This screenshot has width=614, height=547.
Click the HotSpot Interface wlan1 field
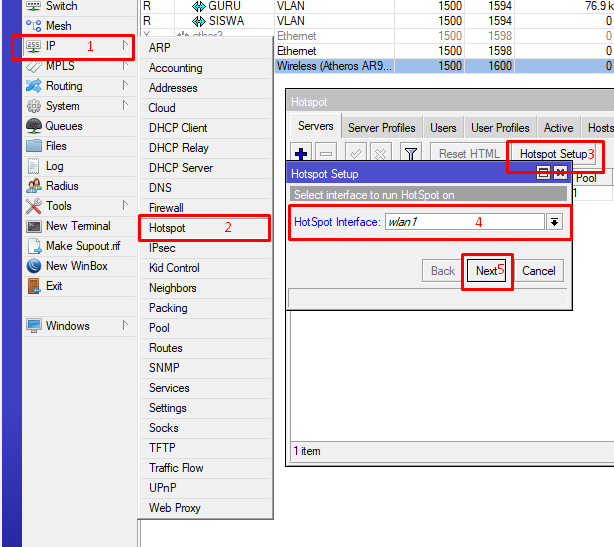click(x=463, y=221)
